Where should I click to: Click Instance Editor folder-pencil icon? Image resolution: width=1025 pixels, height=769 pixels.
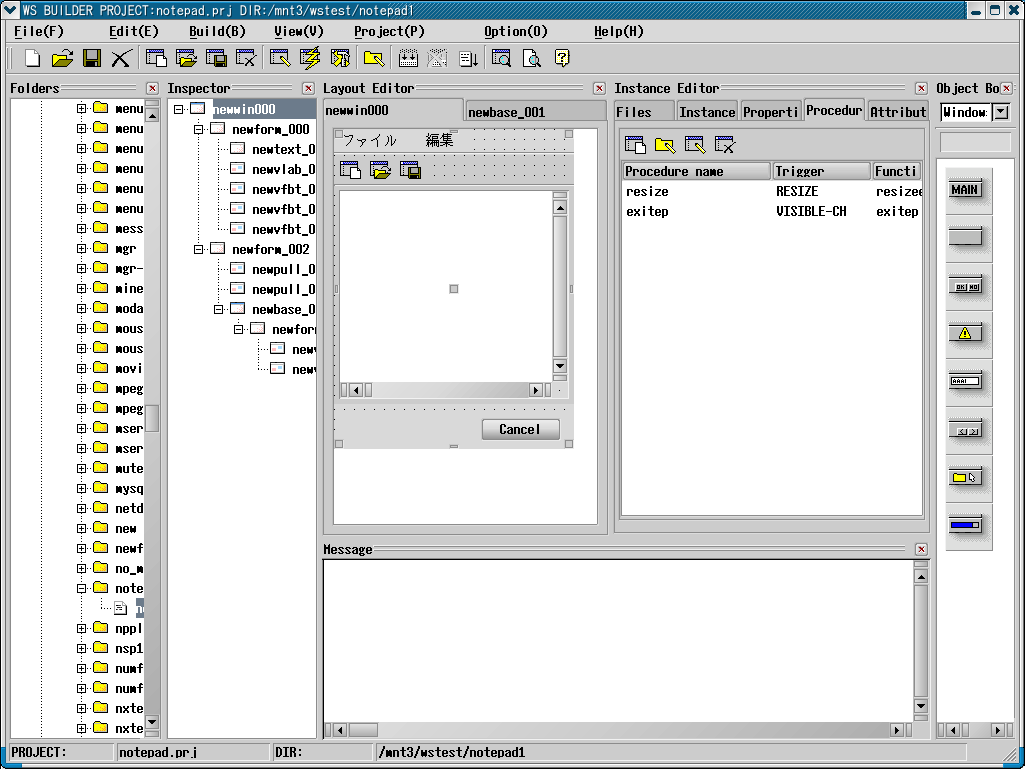[x=665, y=145]
